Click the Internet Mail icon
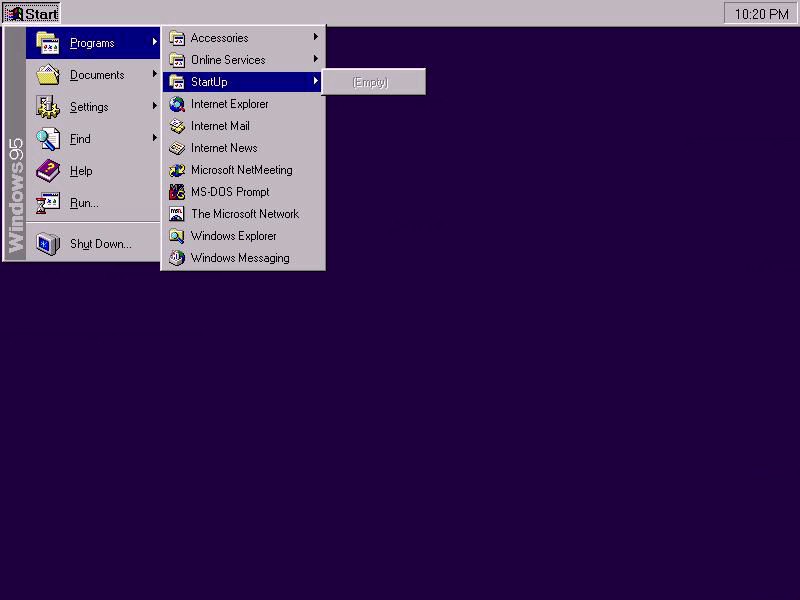800x600 pixels. pyautogui.click(x=177, y=126)
